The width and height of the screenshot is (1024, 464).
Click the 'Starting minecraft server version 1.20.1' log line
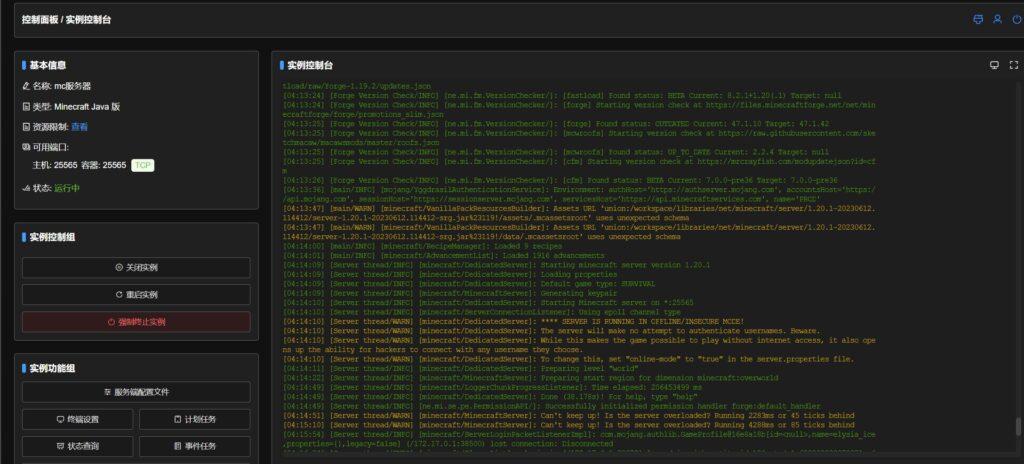point(496,265)
